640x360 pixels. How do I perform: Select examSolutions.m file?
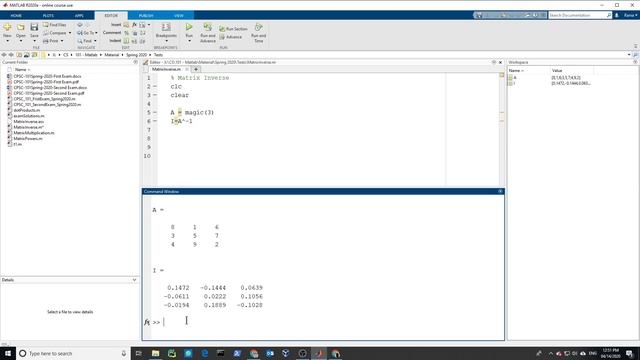coord(29,116)
